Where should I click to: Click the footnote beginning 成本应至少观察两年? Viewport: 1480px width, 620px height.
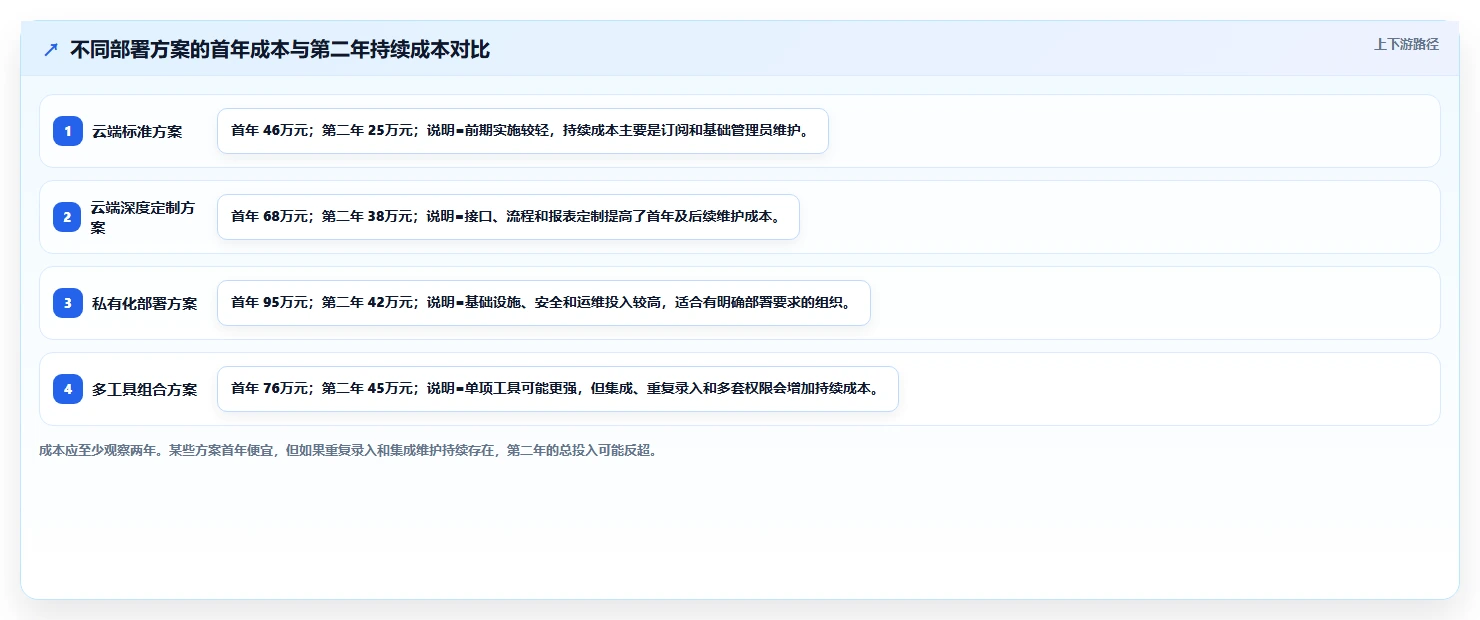pos(348,450)
